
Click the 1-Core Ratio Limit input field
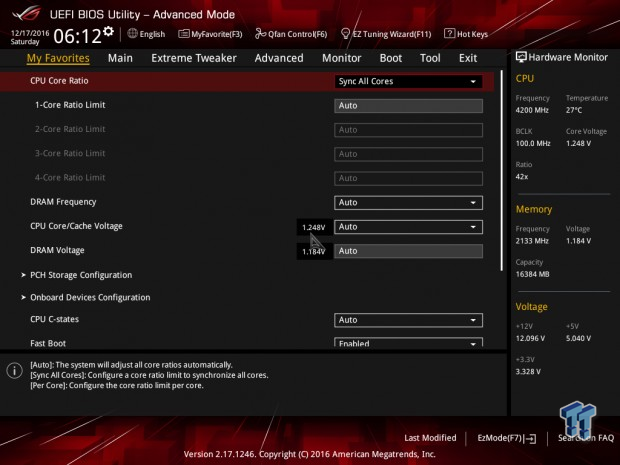coord(408,106)
